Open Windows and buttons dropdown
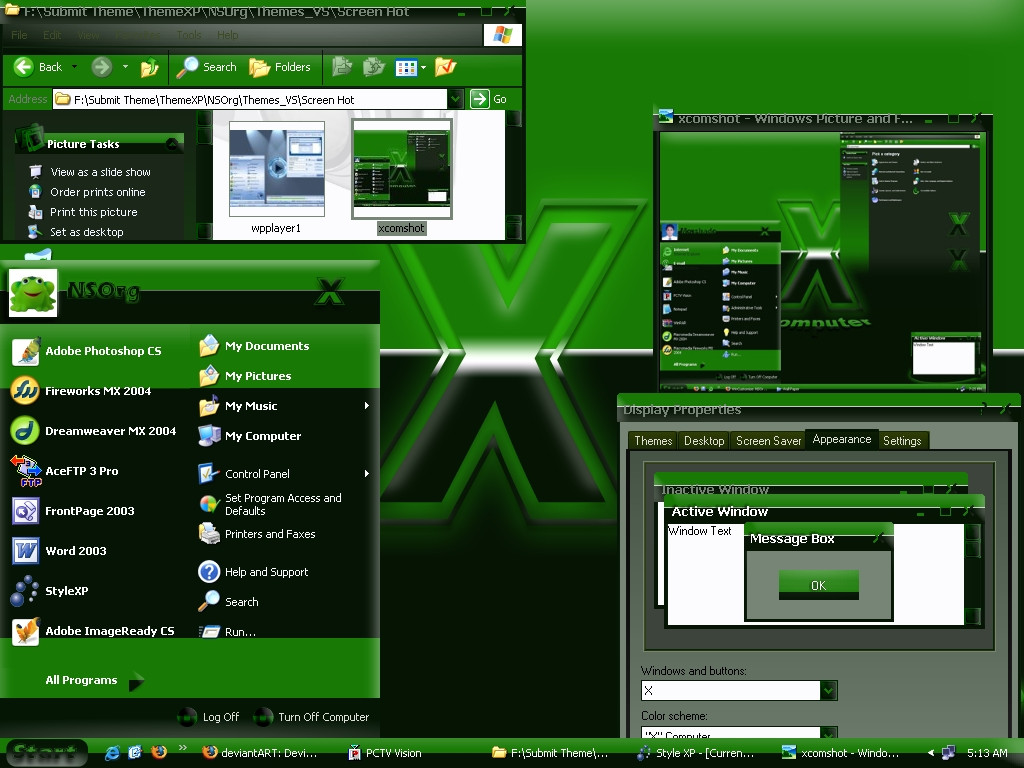The width and height of the screenshot is (1024, 768). 829,690
